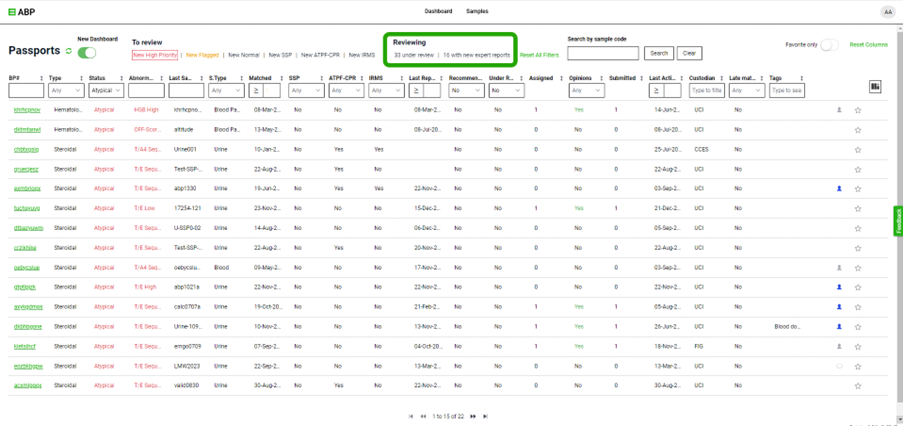Select the New ATPF-CPR filter

click(321, 55)
